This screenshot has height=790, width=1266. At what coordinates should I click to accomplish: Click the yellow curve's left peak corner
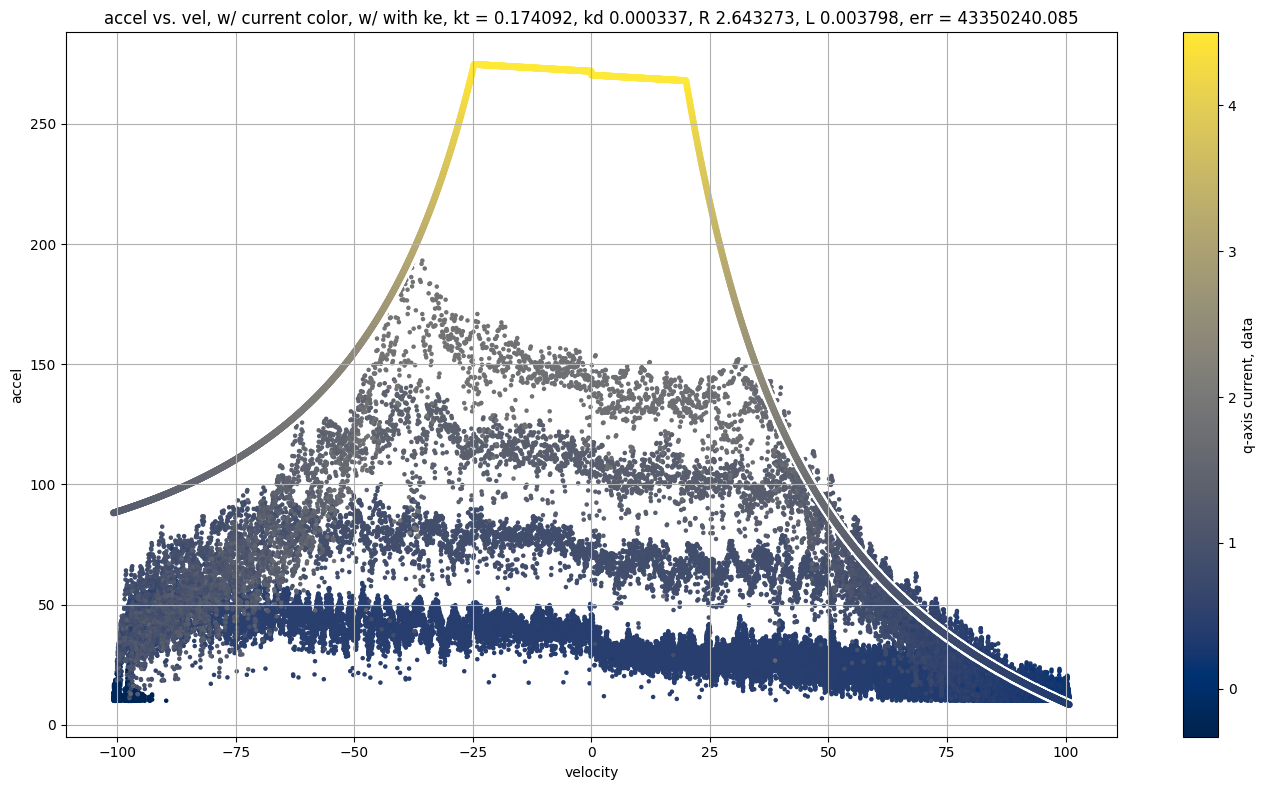(473, 65)
